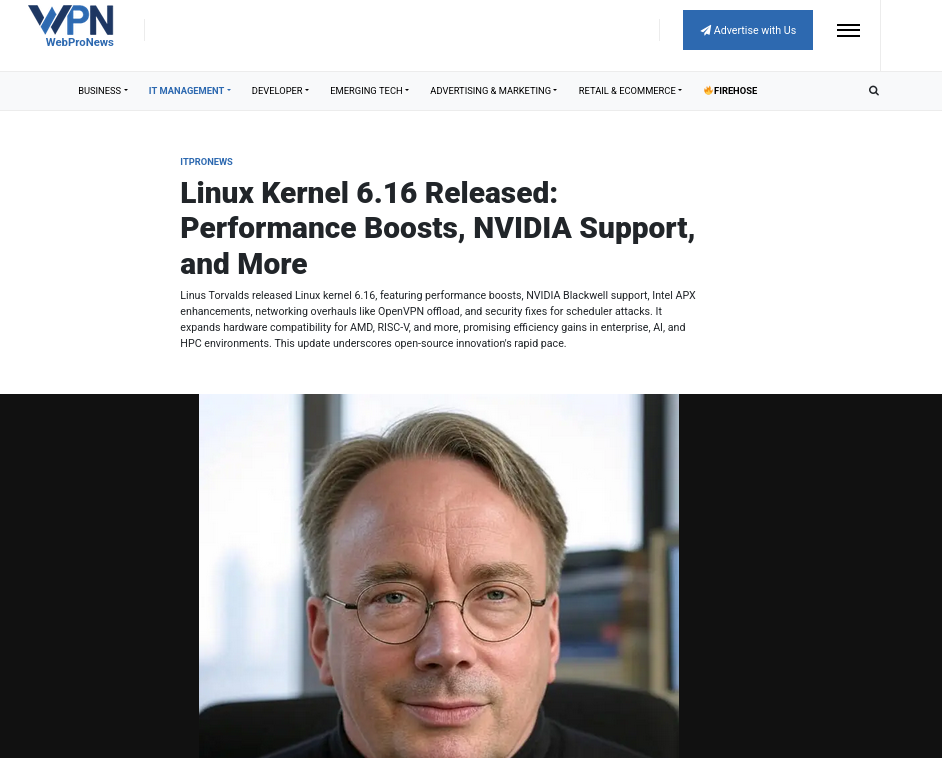Follow the ITPRONEWS category link
Viewport: 942px width, 758px height.
click(206, 162)
